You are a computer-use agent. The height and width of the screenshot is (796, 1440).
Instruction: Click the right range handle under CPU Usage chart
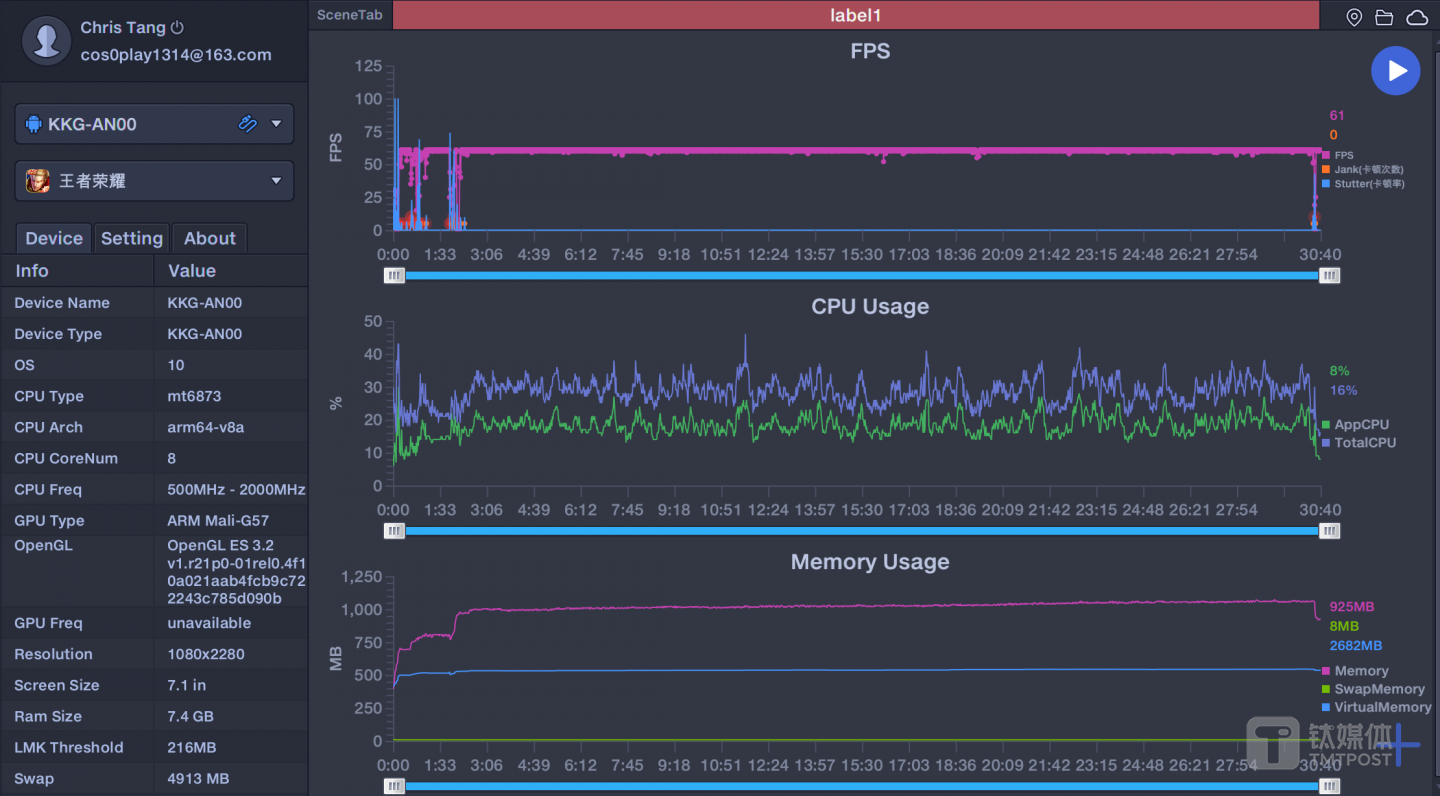pos(1329,531)
